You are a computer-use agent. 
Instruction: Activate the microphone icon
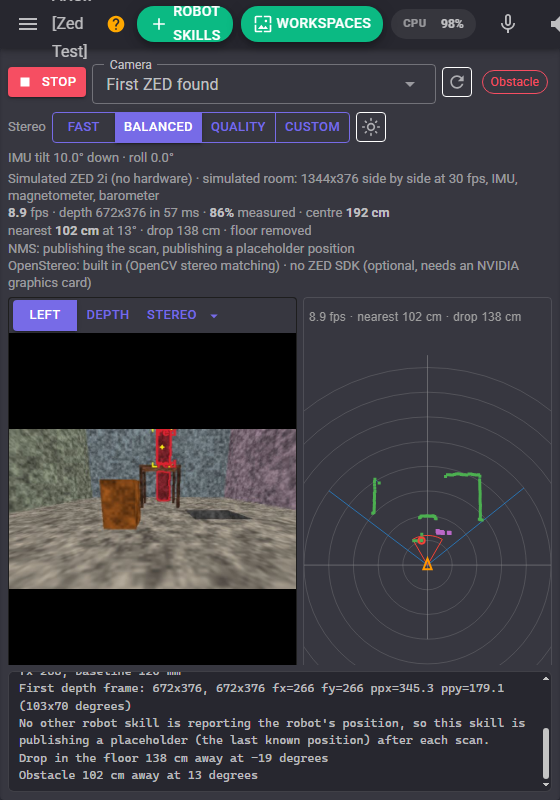coord(507,24)
